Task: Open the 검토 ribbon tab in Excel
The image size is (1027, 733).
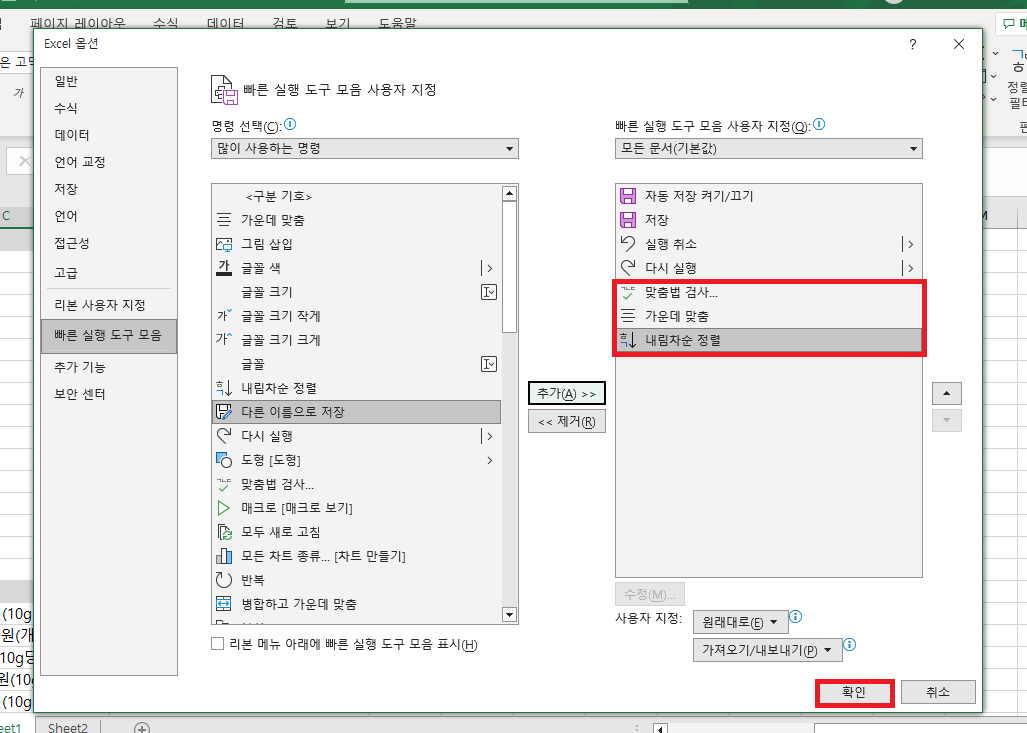Action: [x=284, y=23]
